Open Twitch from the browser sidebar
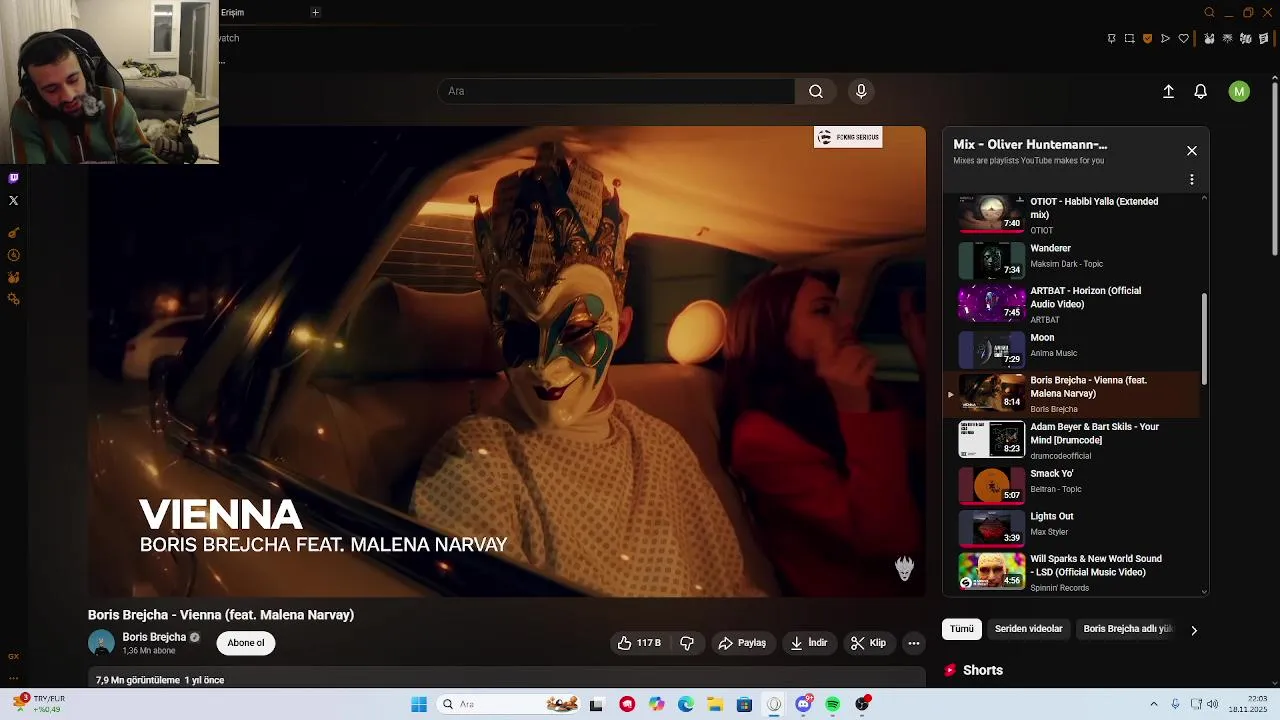Screen dimensions: 1280x720 [13, 178]
